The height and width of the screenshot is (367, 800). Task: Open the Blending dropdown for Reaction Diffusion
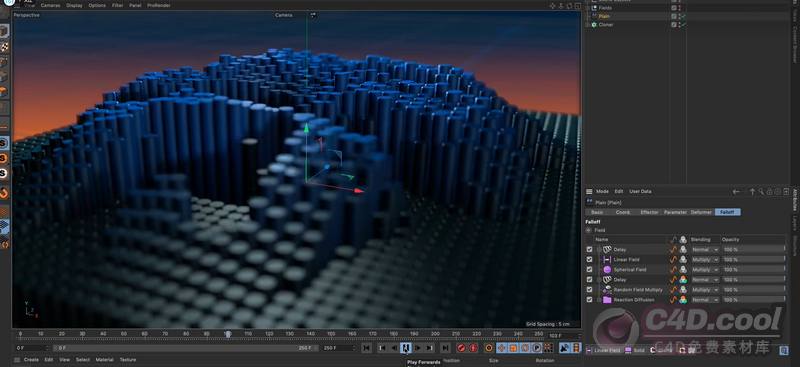[x=705, y=300]
